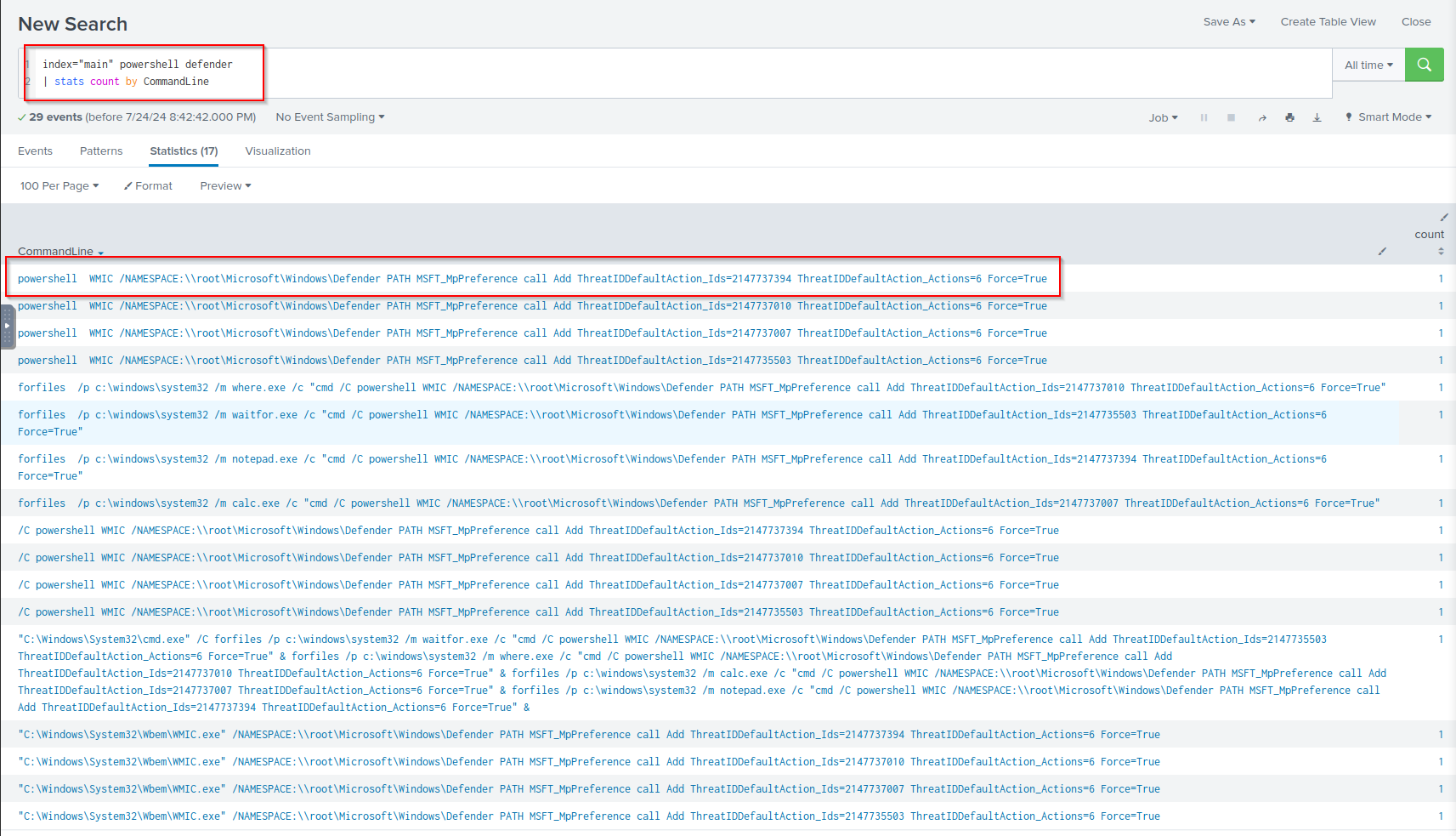This screenshot has height=836, width=1456.
Task: Expand the left sidebar handle
Action: (7, 326)
